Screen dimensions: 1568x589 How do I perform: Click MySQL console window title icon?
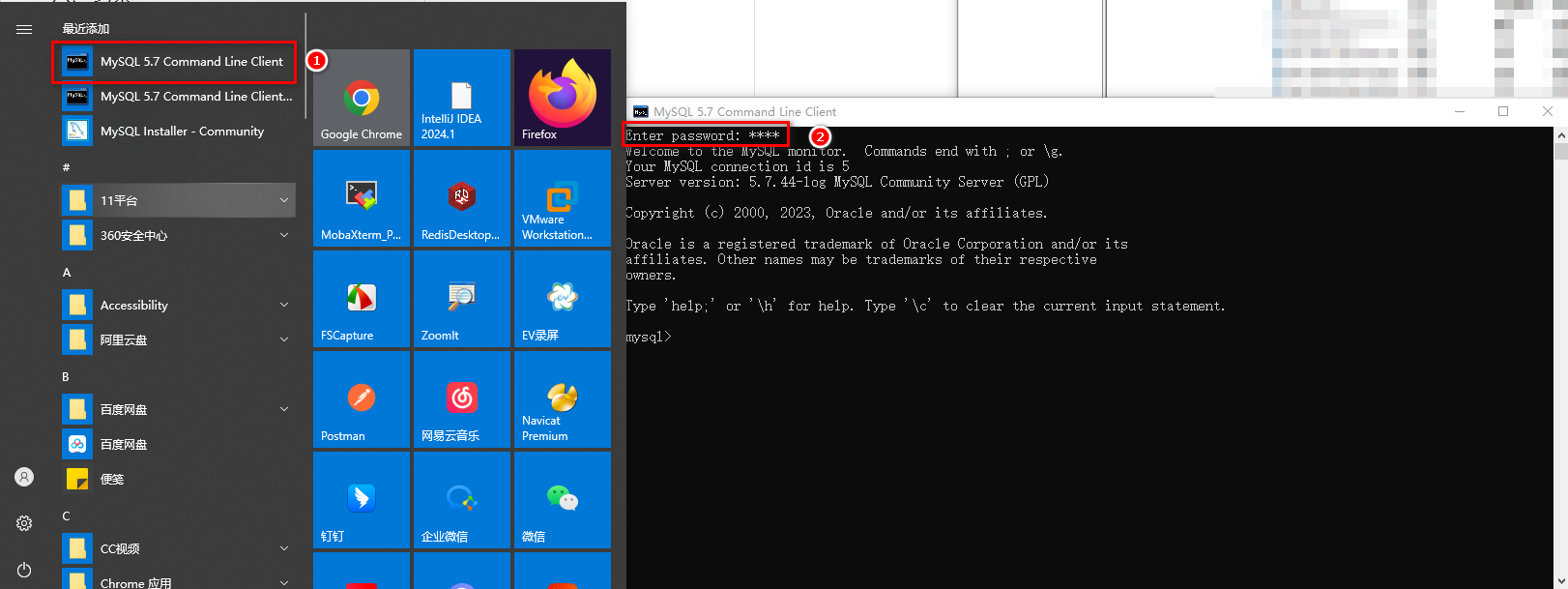coord(640,112)
